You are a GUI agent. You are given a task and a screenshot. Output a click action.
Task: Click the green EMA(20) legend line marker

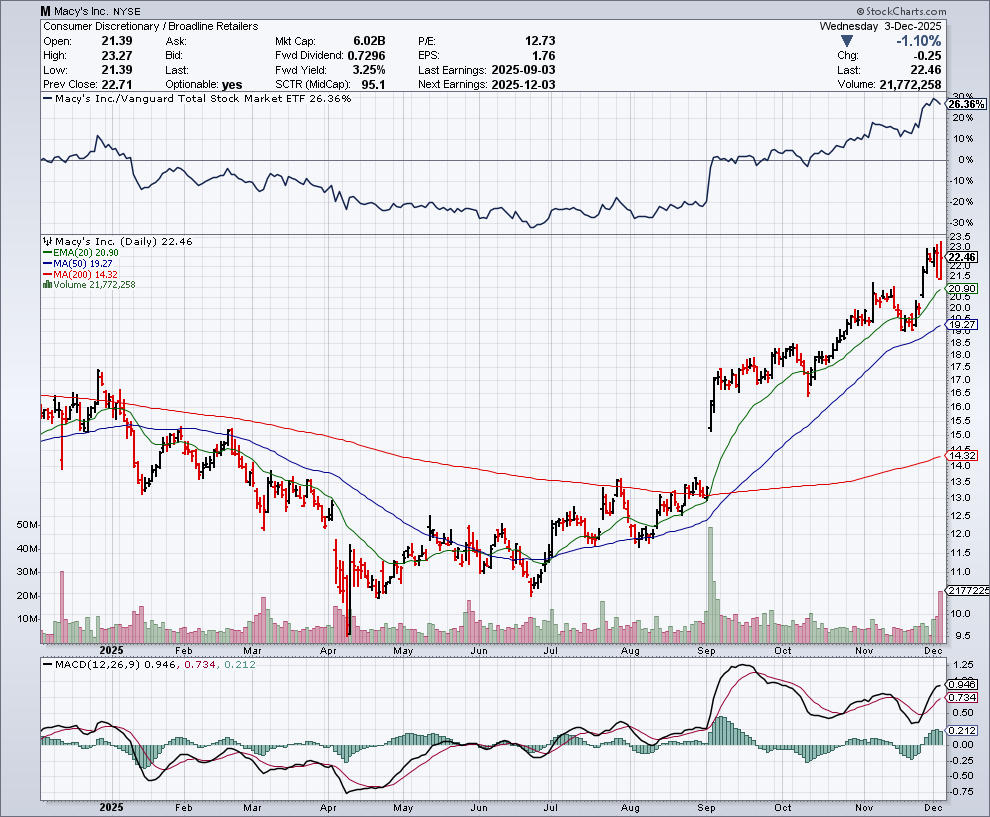[45, 252]
